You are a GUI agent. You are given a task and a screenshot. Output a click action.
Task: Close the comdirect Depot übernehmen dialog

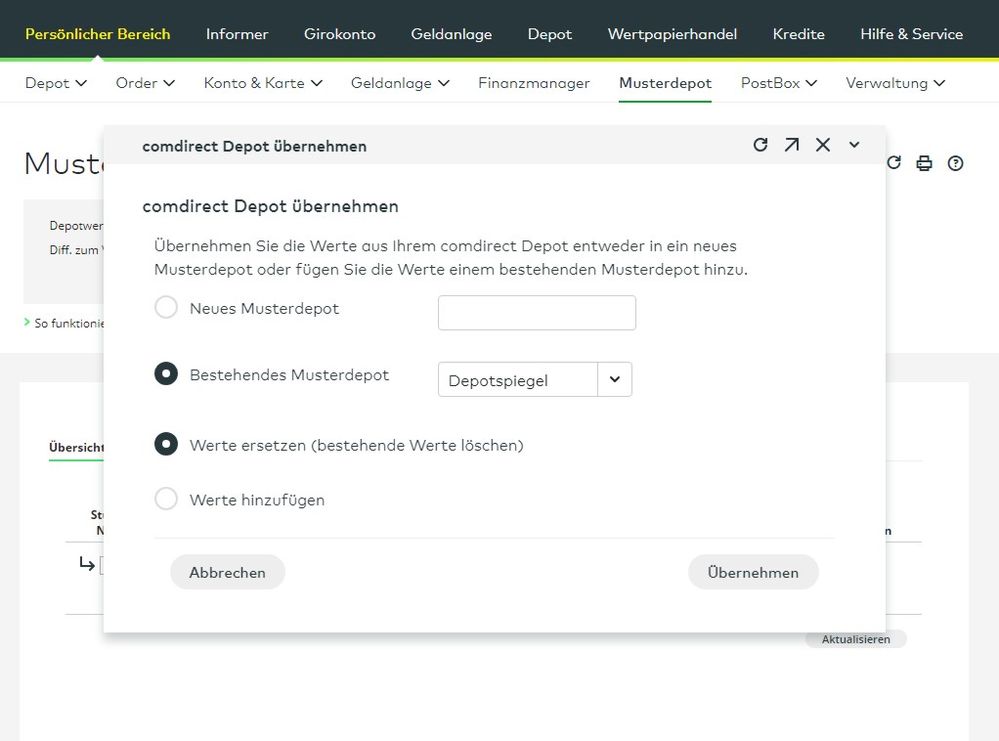click(823, 145)
